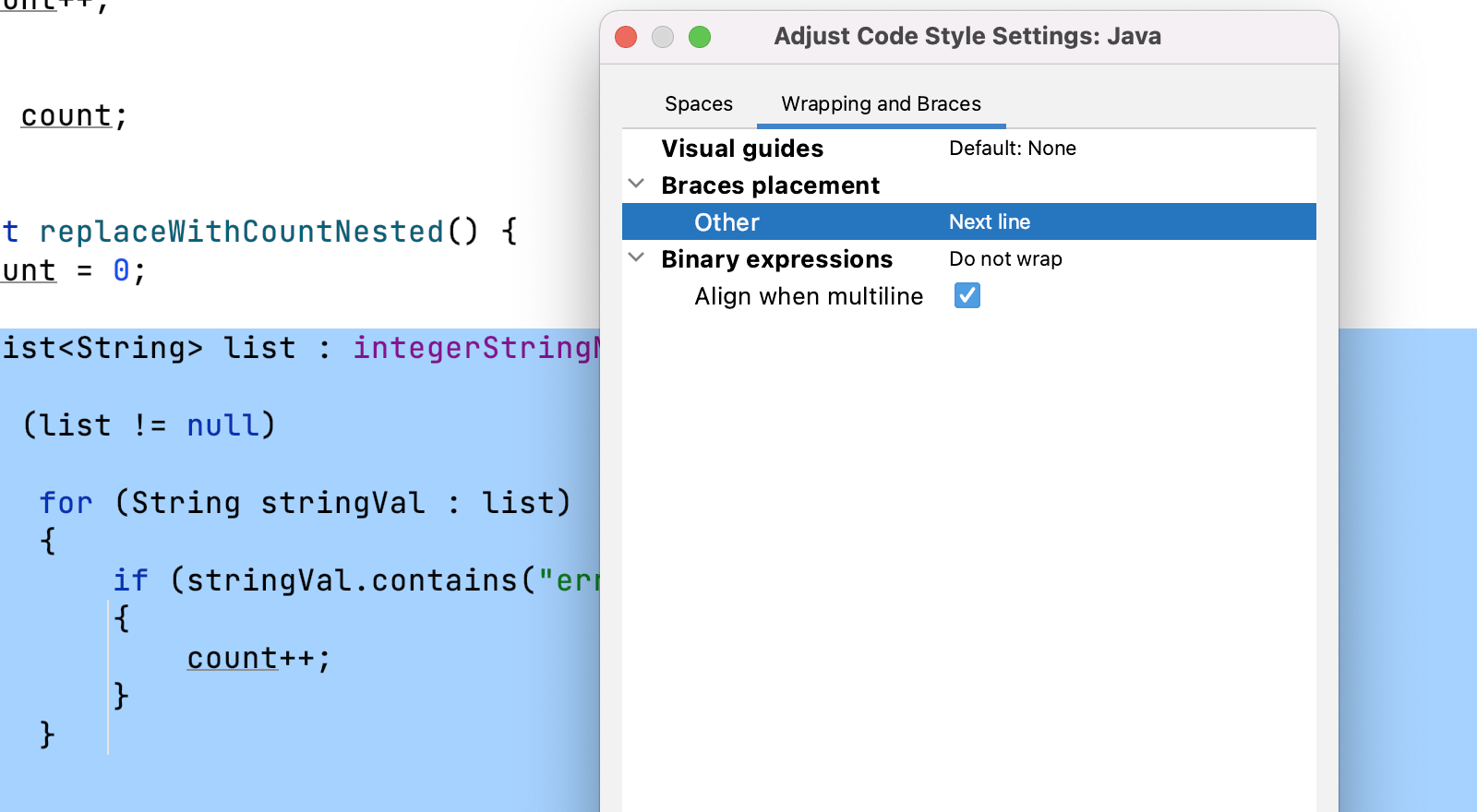Screen dimensions: 1477x812
Task: Click the Visual guides setting row
Action: (x=968, y=148)
